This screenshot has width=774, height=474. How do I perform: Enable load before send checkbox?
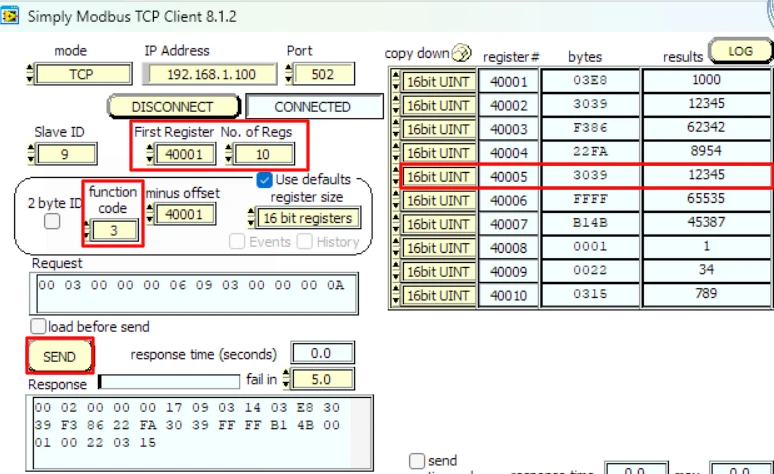point(38,326)
